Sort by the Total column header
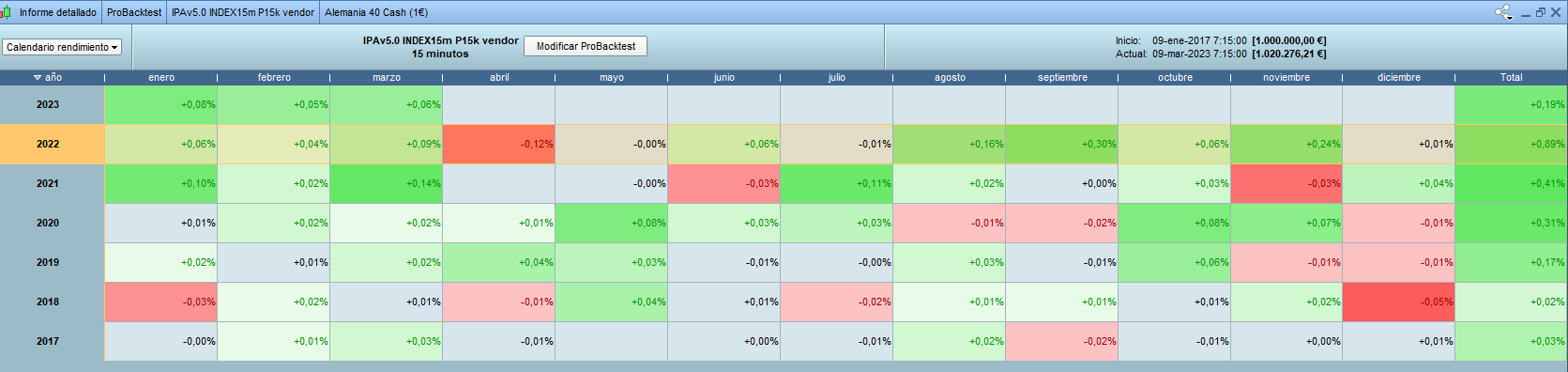This screenshot has width=1568, height=372. point(1511,77)
